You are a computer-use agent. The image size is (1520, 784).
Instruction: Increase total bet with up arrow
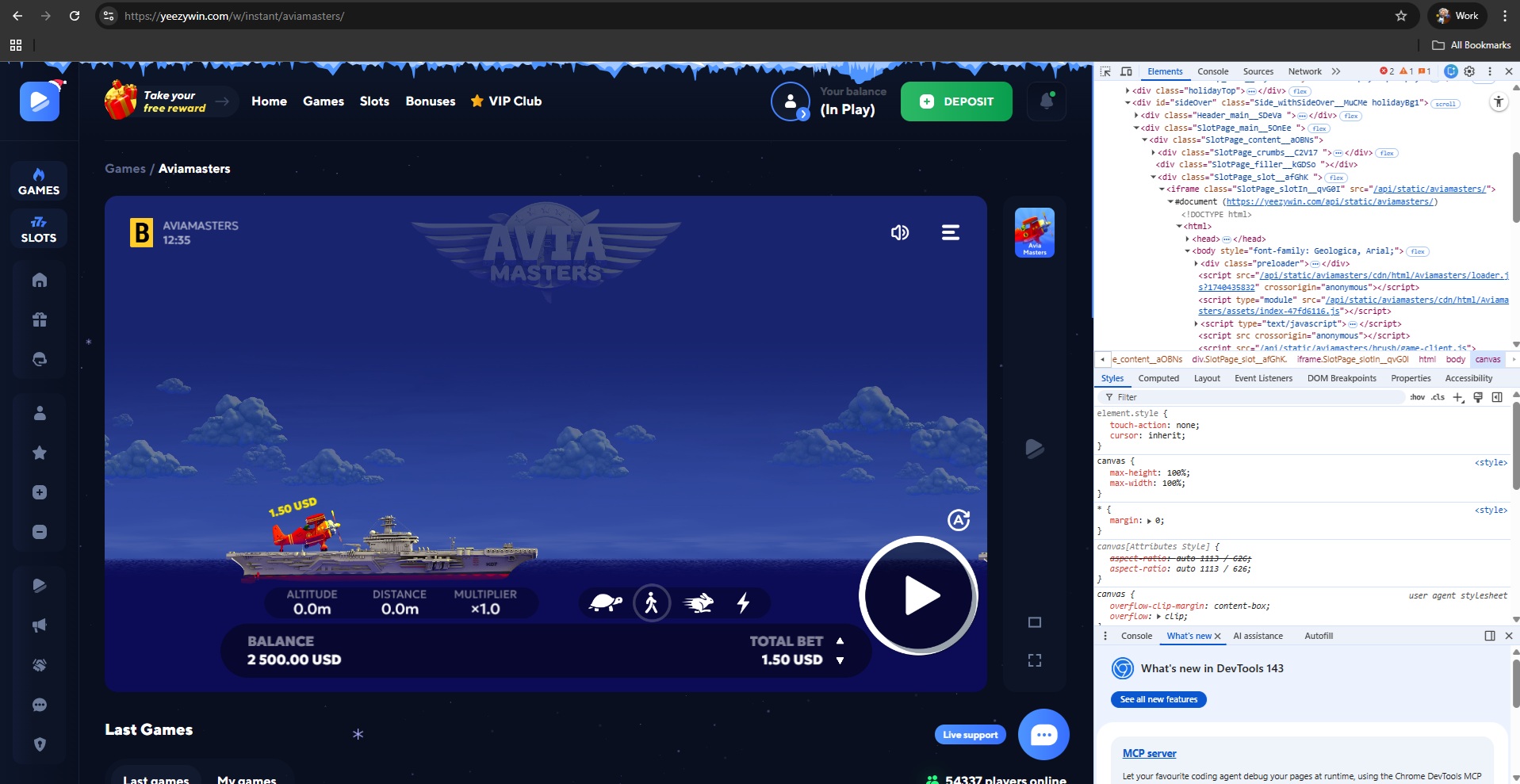[x=840, y=641]
